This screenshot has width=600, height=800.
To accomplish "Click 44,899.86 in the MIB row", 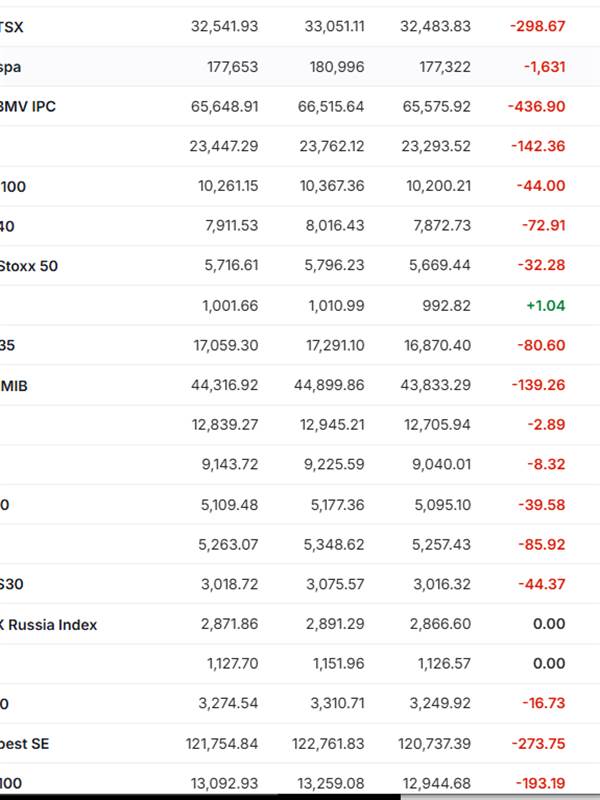I will [x=329, y=385].
